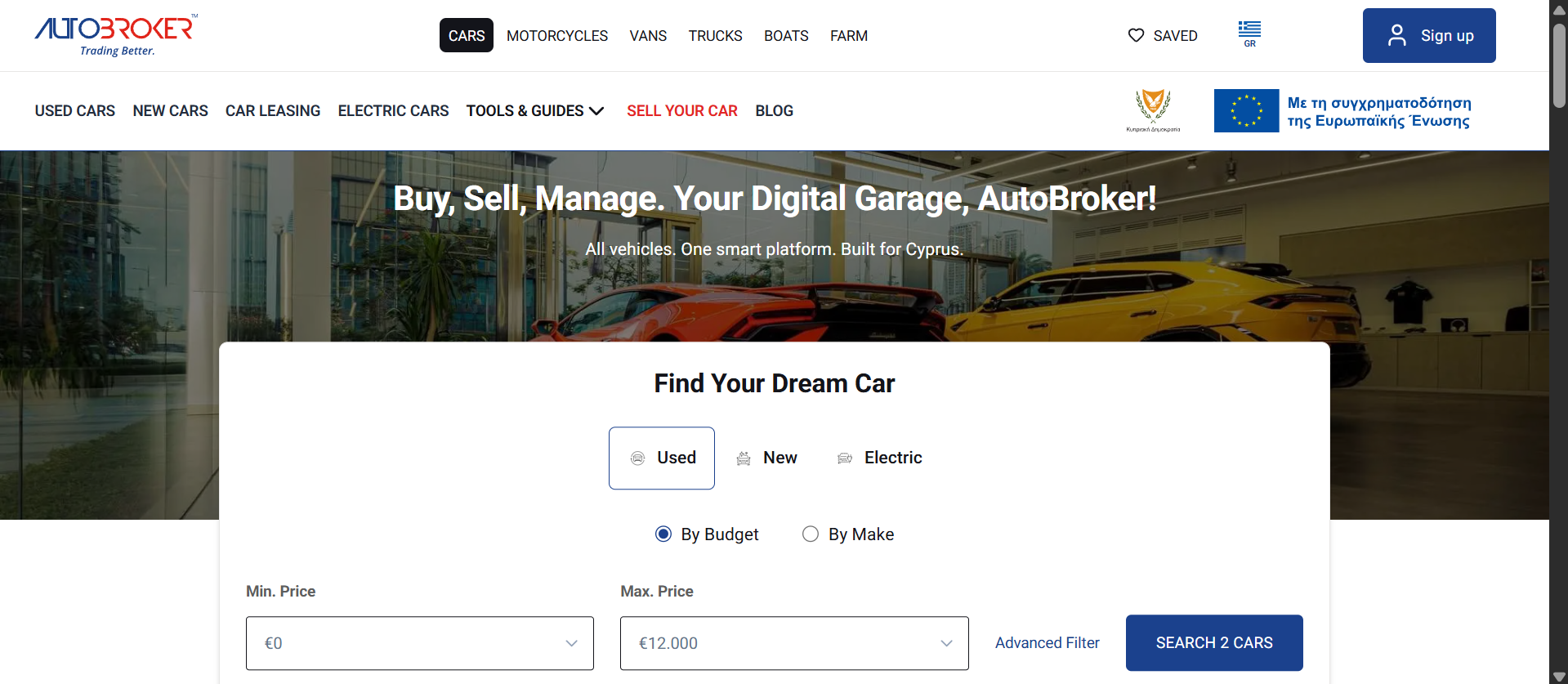
Task: Select the By Make radio button
Action: point(811,534)
